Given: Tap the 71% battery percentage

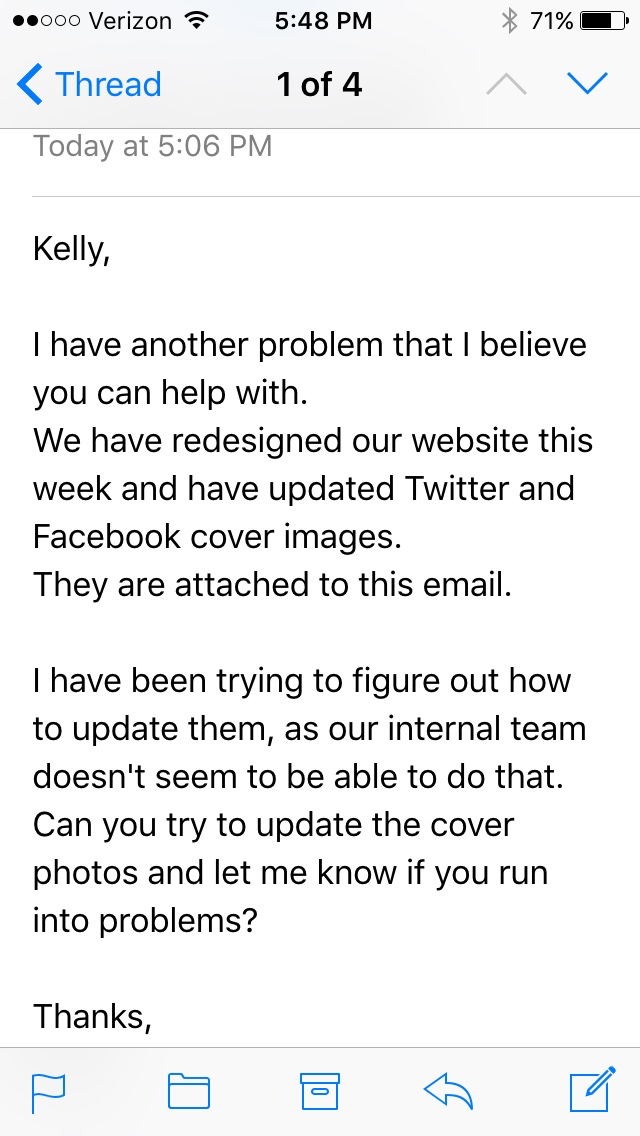Looking at the screenshot, I should click(551, 20).
